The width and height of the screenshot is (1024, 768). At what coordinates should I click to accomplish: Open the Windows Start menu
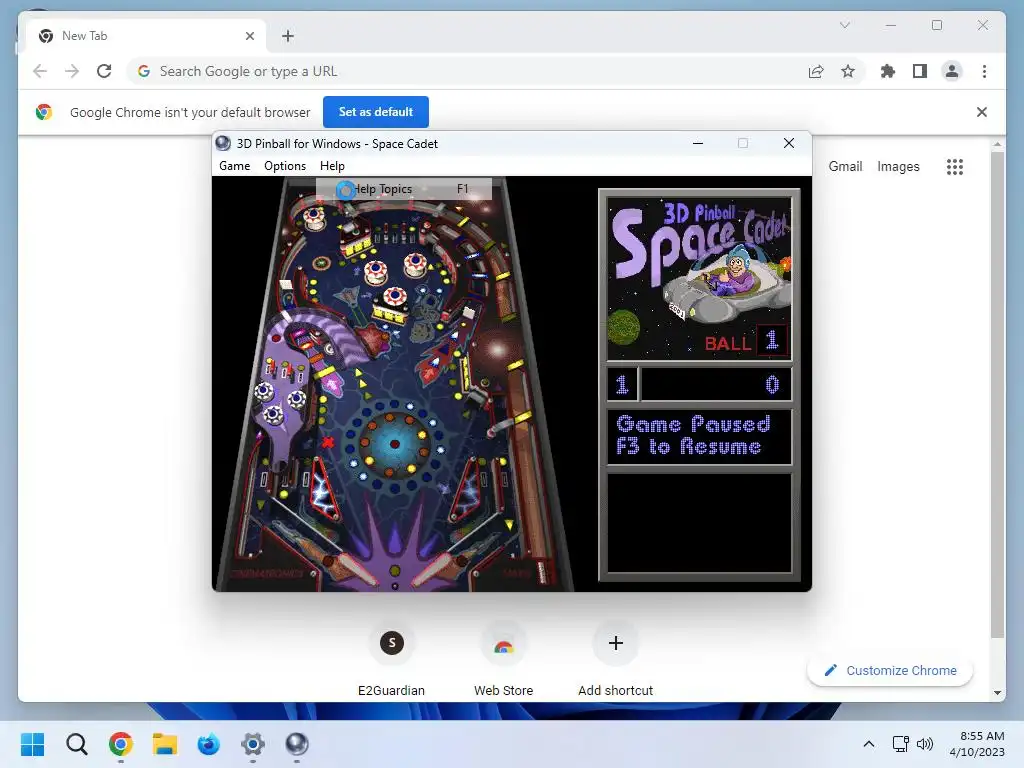[x=32, y=744]
